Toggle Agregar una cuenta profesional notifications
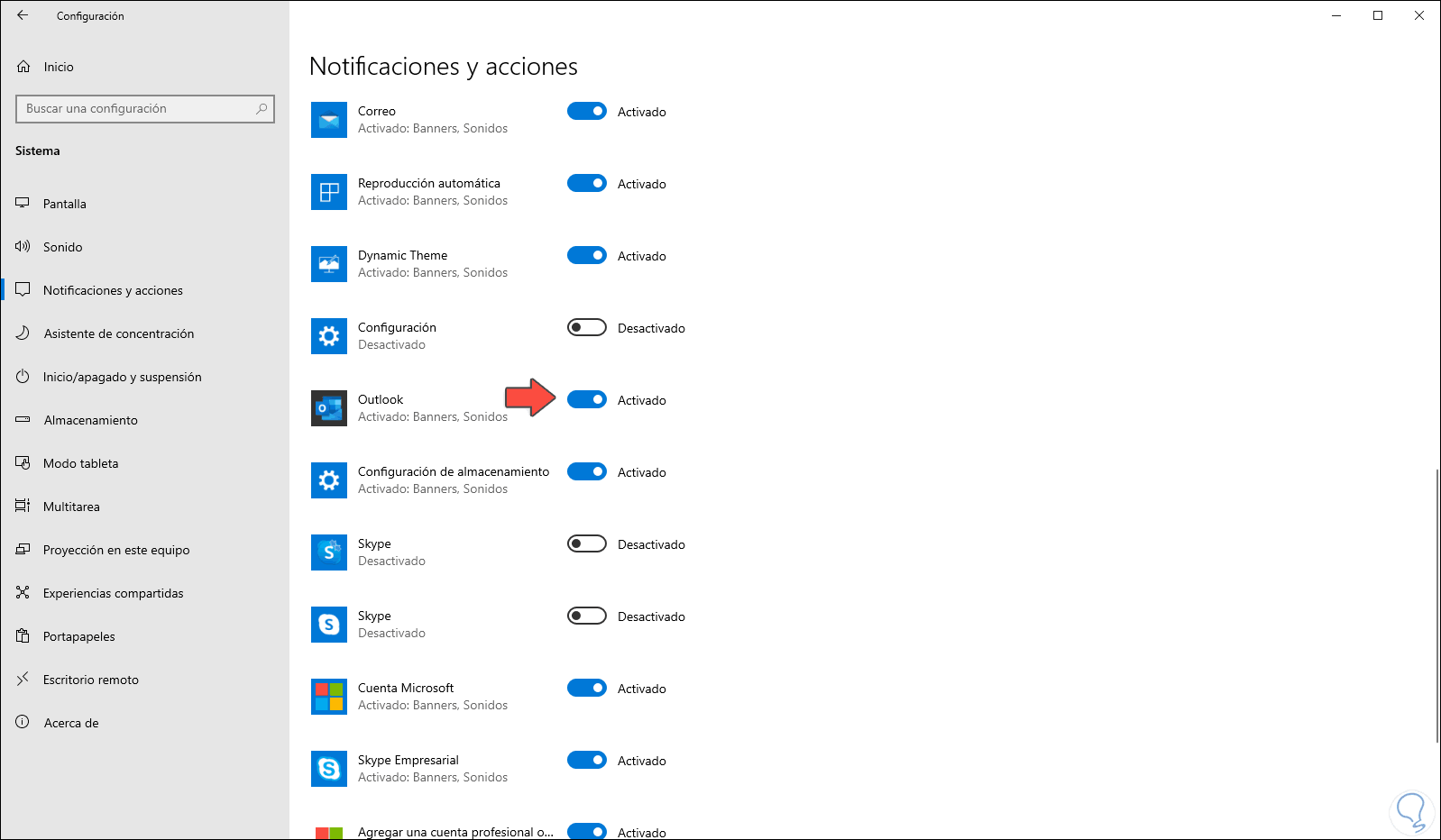Screen dimensions: 1441x840 587,831
